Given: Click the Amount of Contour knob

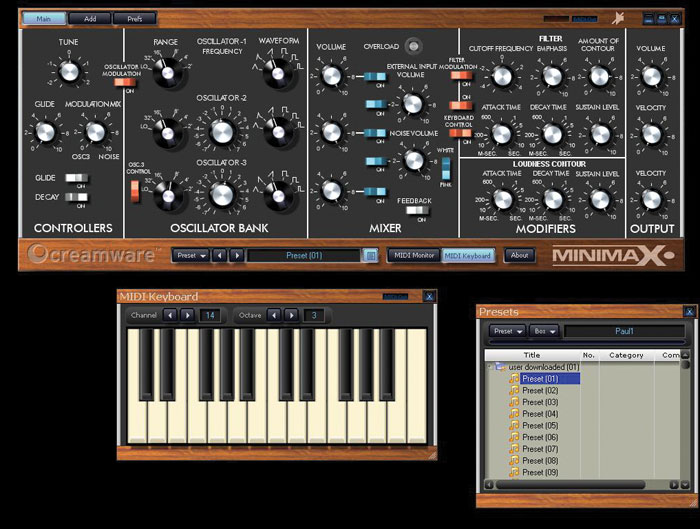Looking at the screenshot, I should pos(600,76).
